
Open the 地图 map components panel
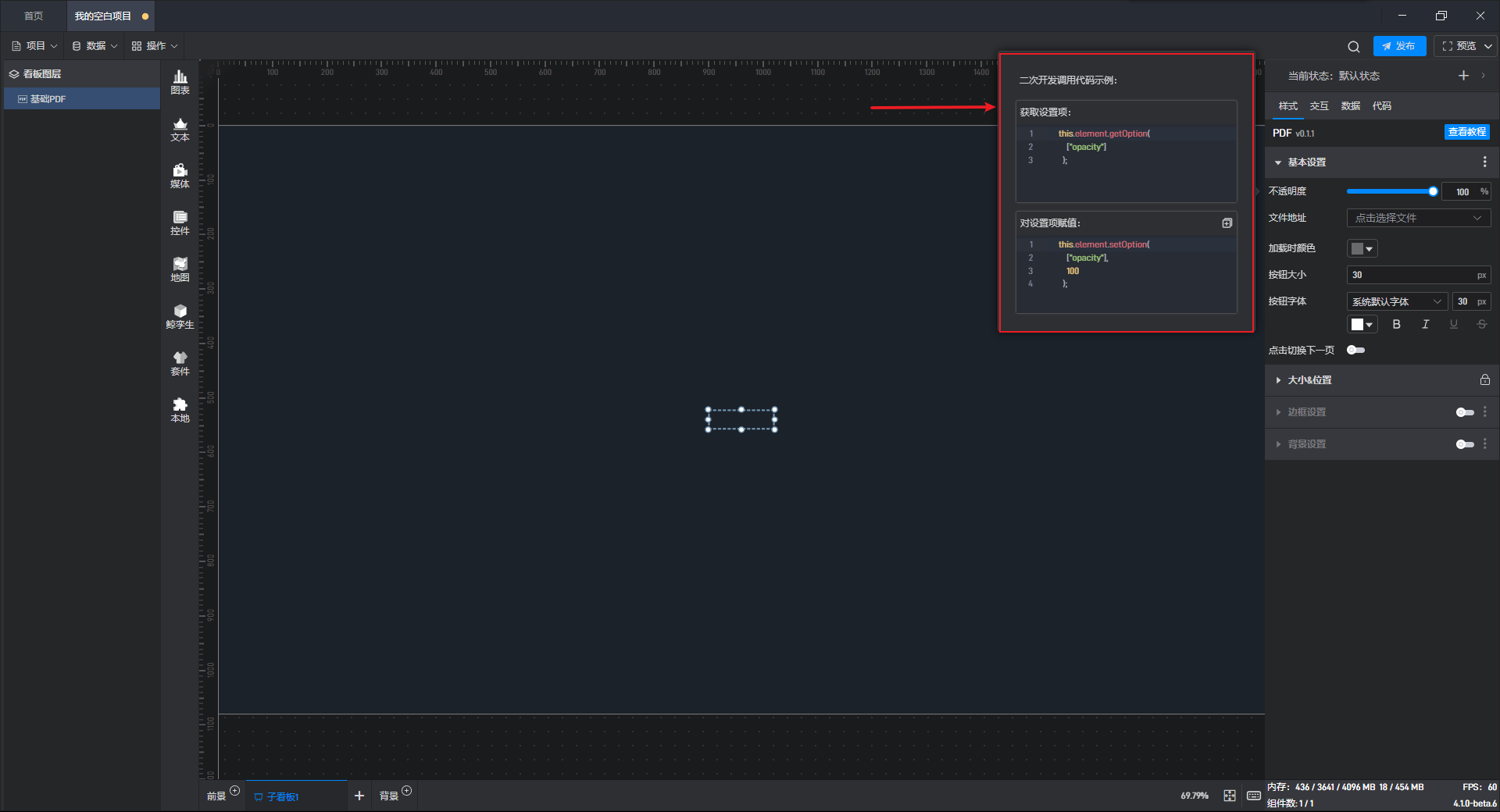pyautogui.click(x=180, y=269)
